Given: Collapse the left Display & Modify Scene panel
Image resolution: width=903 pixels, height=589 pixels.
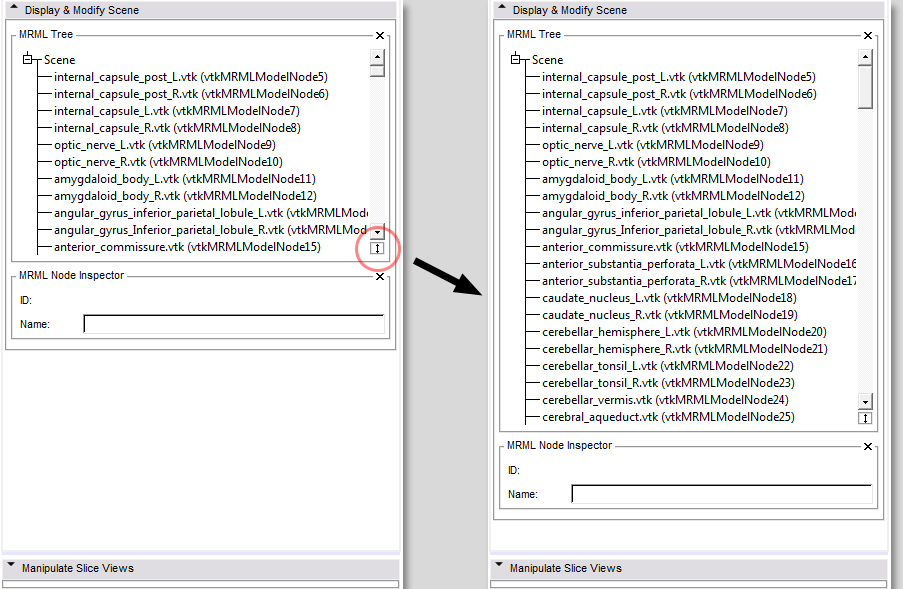Looking at the screenshot, I should [x=14, y=10].
